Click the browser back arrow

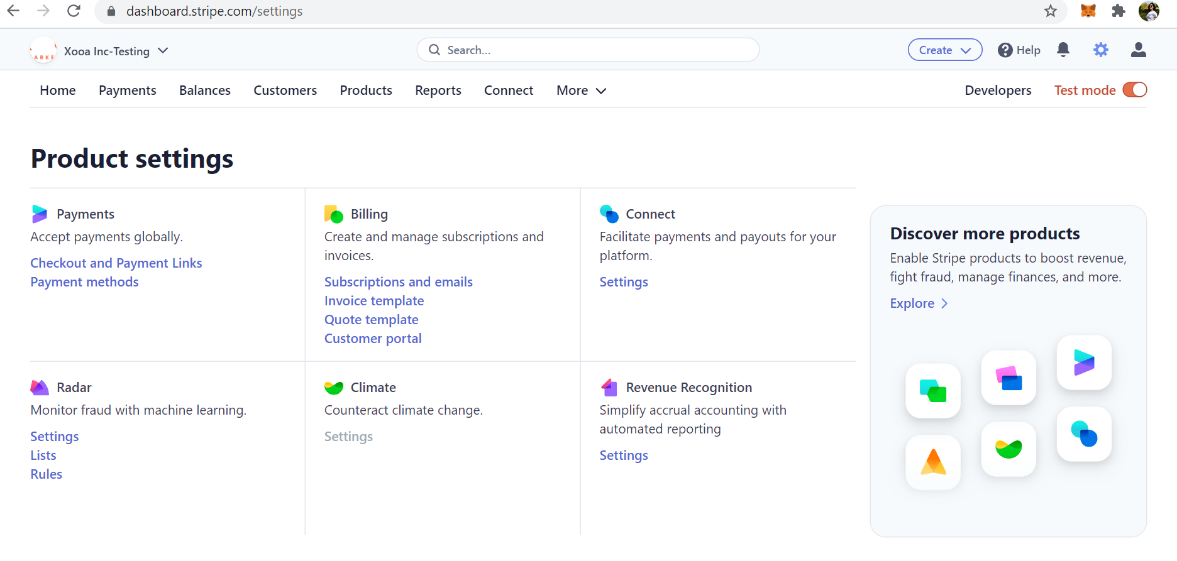(x=13, y=11)
